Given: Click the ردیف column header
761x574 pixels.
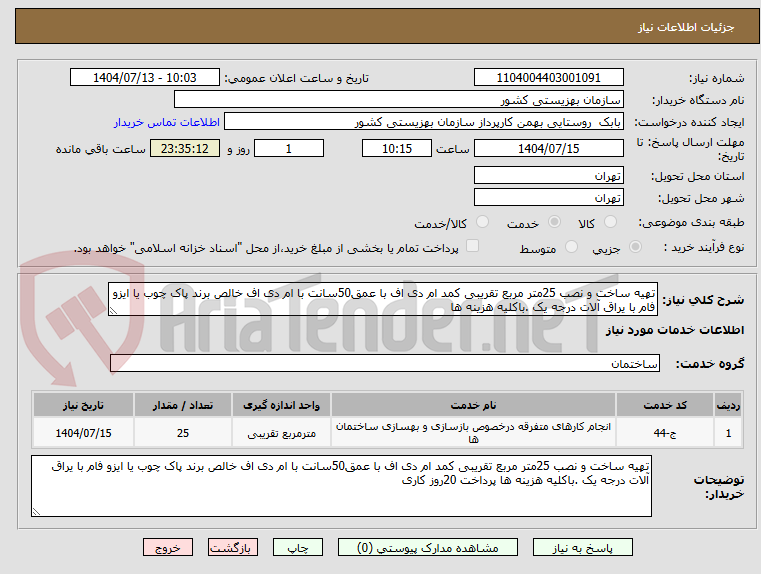Looking at the screenshot, I should pyautogui.click(x=728, y=405).
